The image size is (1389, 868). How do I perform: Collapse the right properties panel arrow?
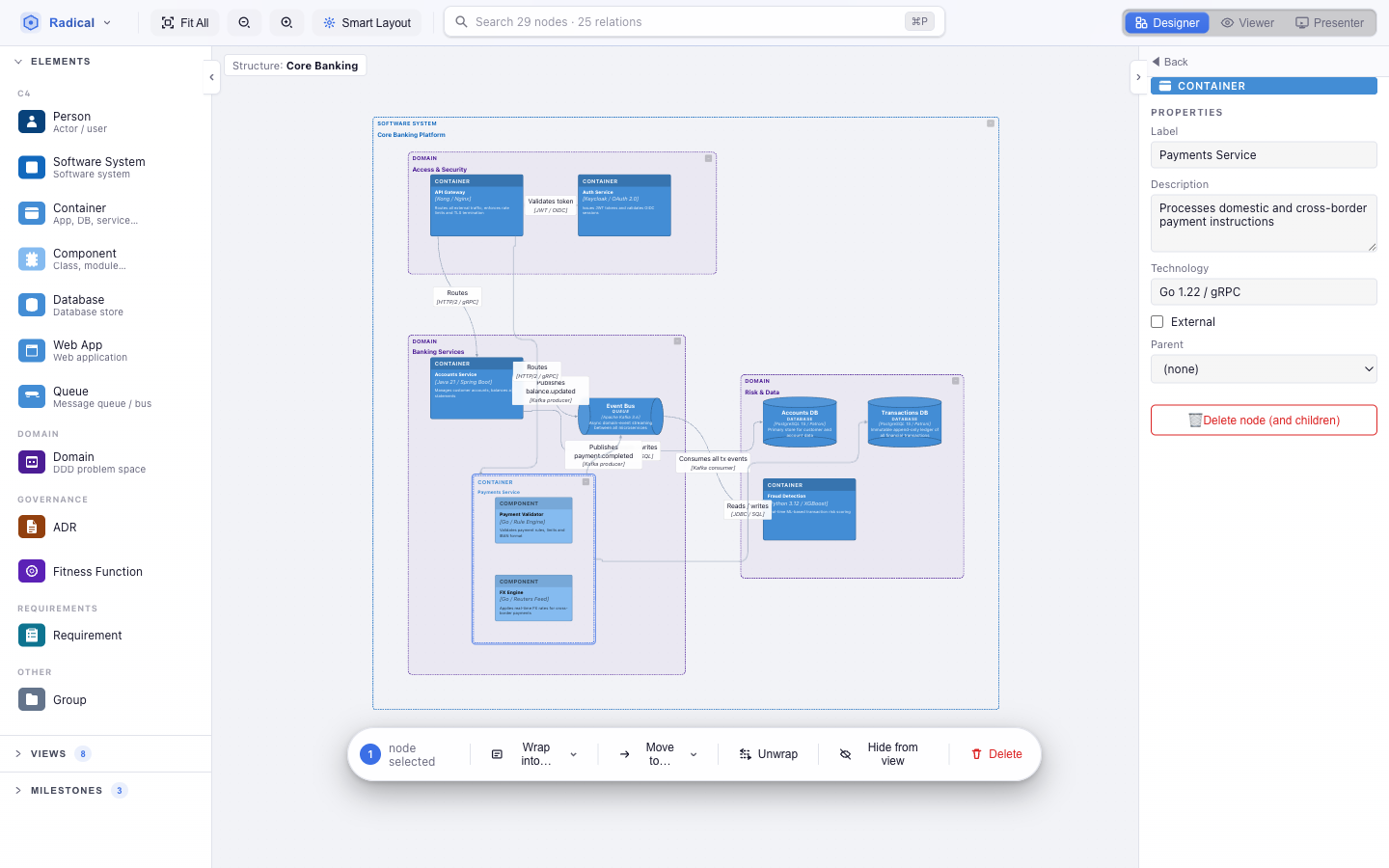[x=1138, y=77]
